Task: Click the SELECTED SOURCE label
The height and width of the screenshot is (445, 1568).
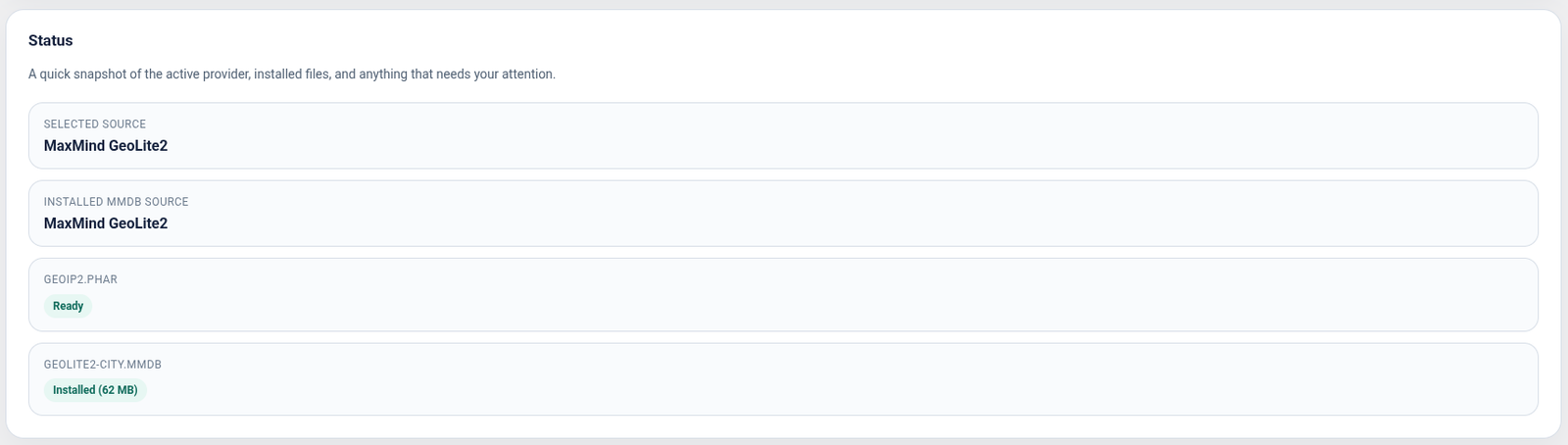Action: pos(95,124)
